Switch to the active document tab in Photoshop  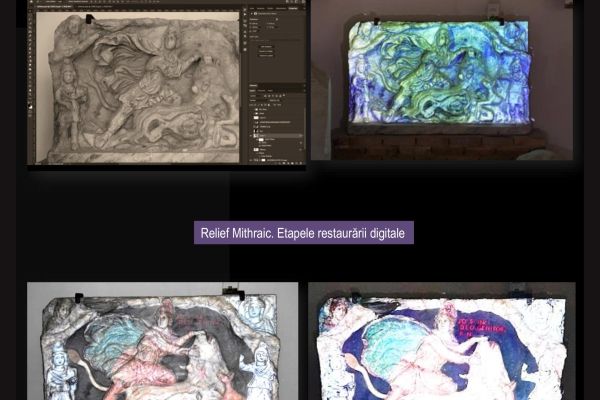[x=53, y=7]
